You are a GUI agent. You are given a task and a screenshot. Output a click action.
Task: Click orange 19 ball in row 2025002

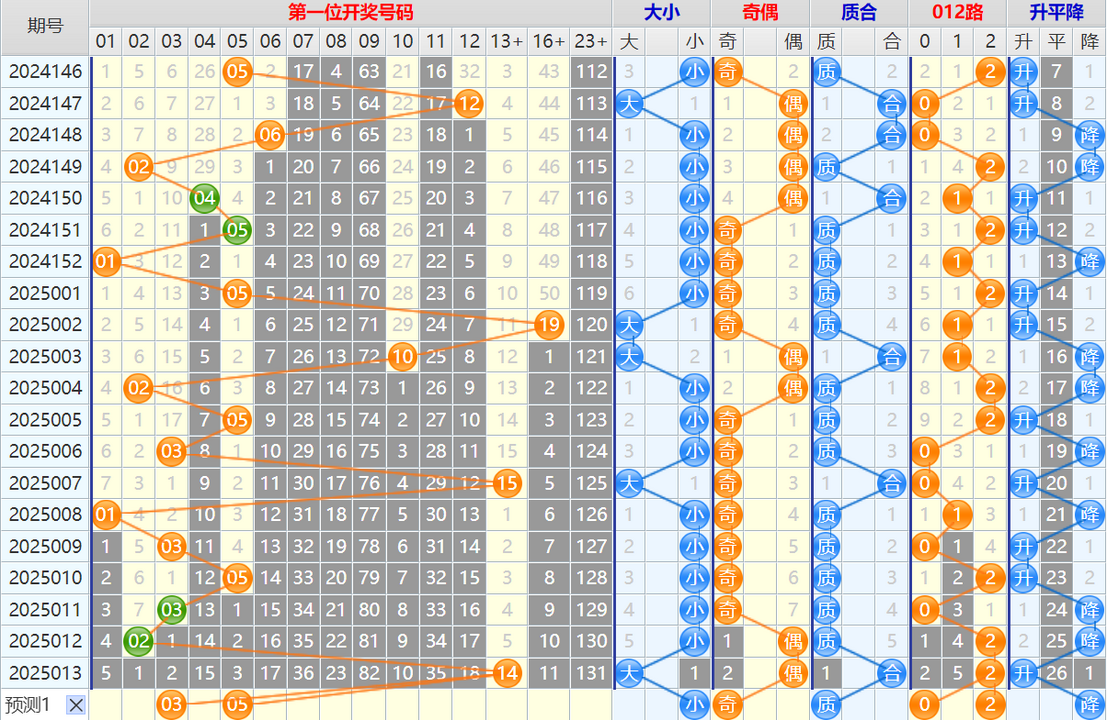549,325
